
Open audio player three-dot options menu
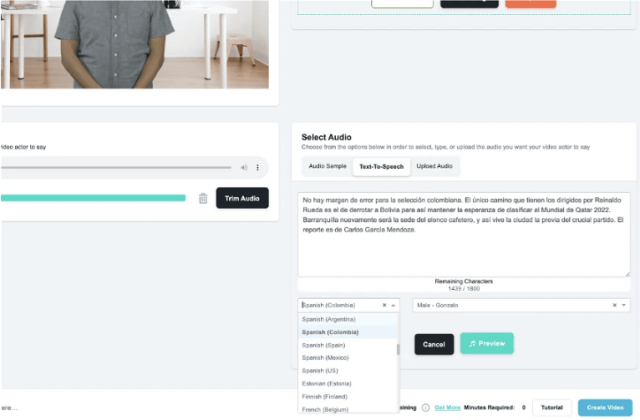pyautogui.click(x=258, y=167)
